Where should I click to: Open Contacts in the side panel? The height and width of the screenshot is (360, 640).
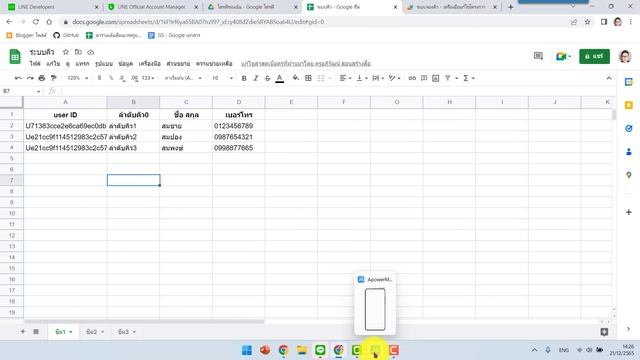pyautogui.click(x=629, y=152)
